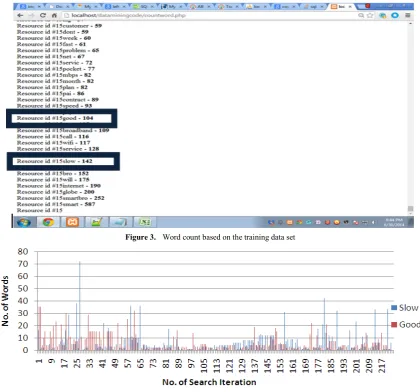Select the row 'month - 82'

tap(55, 81)
